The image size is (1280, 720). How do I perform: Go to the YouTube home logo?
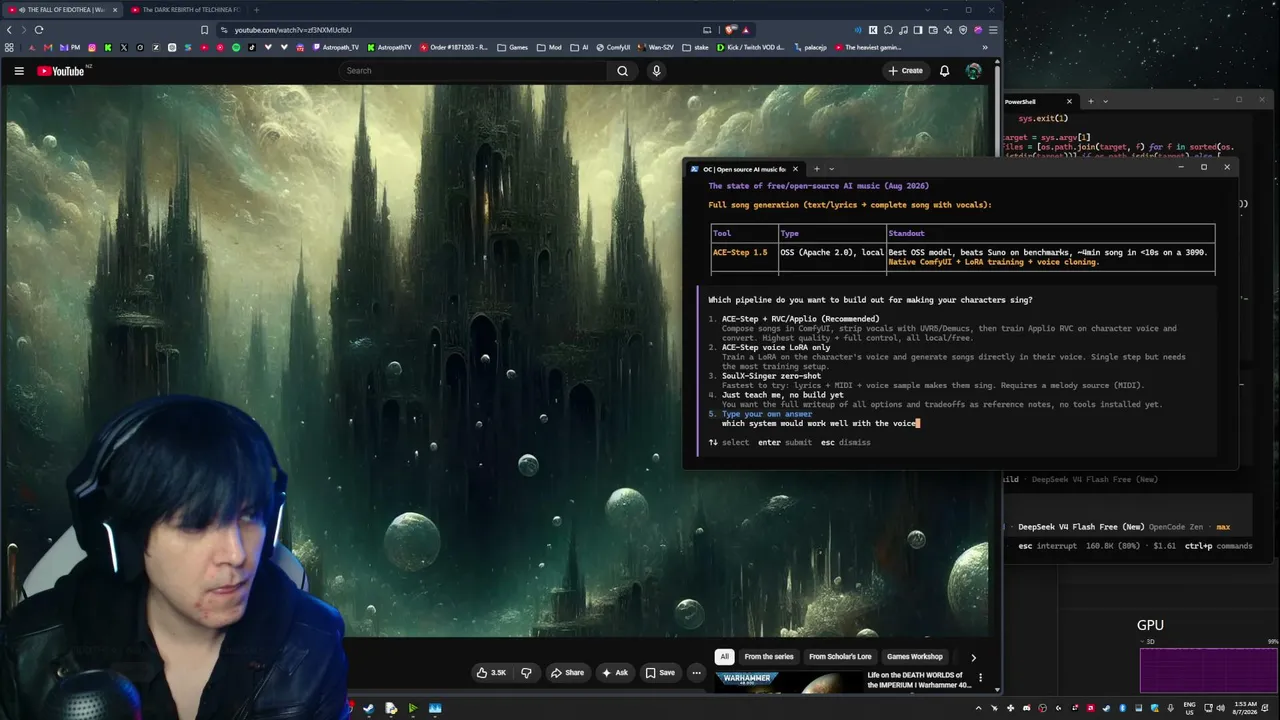pyautogui.click(x=61, y=71)
